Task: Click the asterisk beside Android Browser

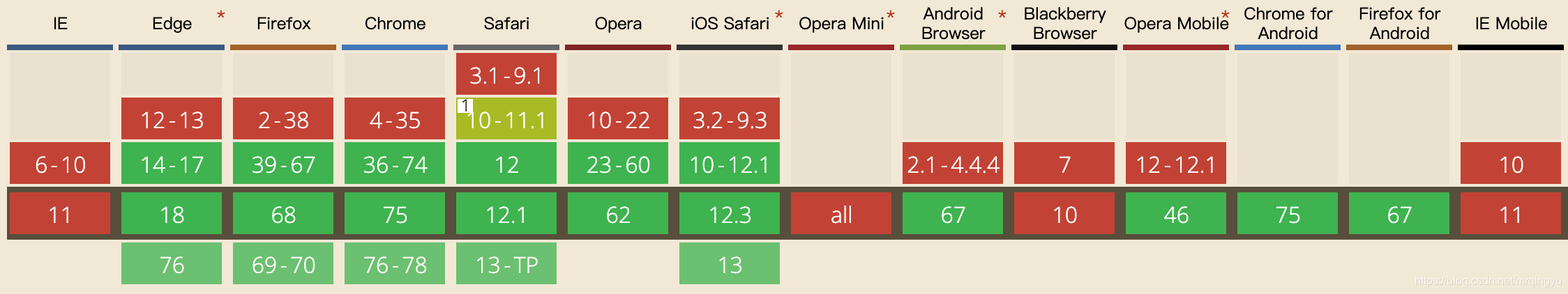Action: (1002, 16)
